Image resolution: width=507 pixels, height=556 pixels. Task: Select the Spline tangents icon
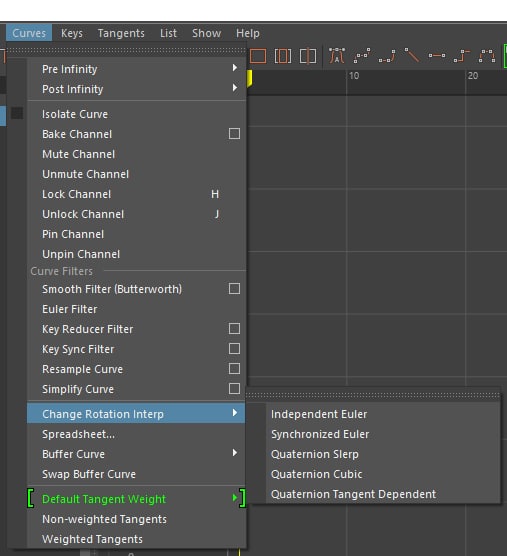(362, 56)
